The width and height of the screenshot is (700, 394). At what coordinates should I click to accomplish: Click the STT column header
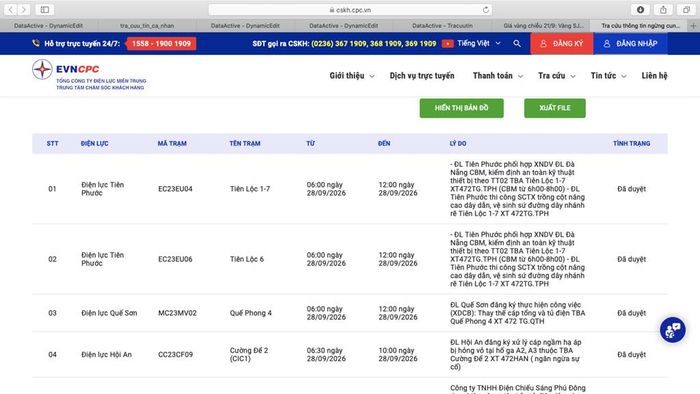(x=52, y=143)
